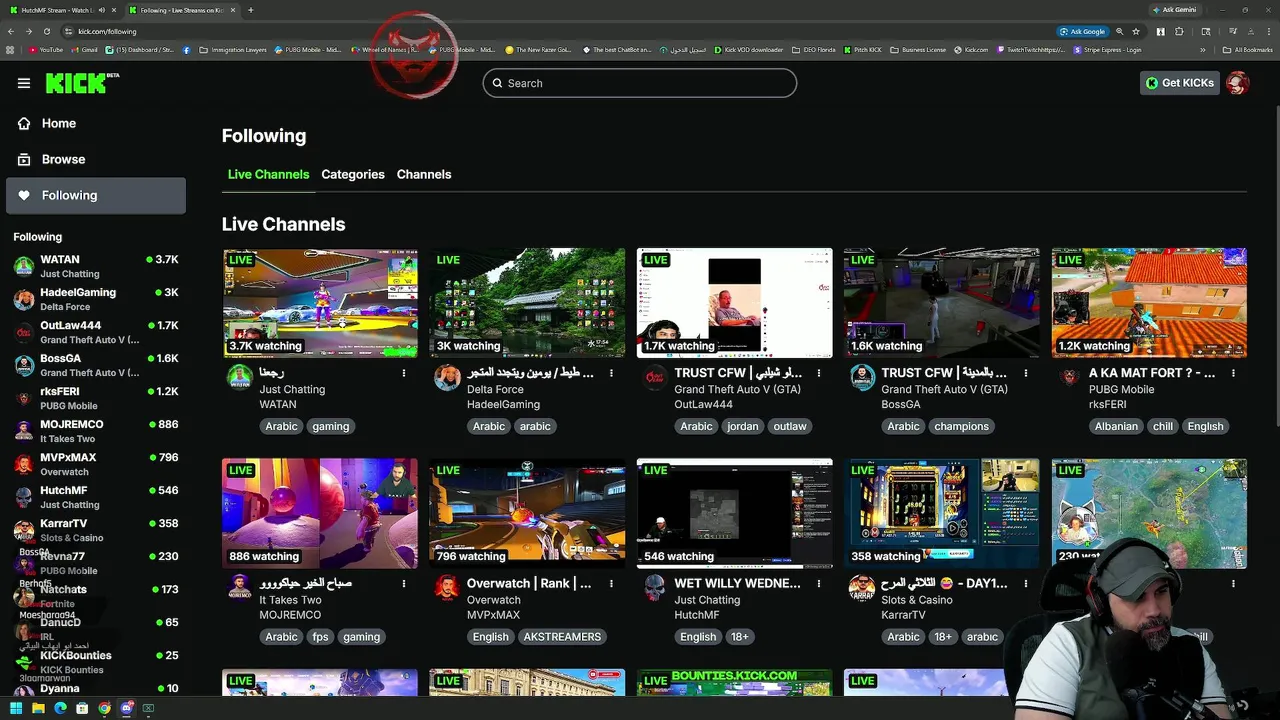1280x720 pixels.
Task: Go to Home in the sidebar
Action: [x=96, y=123]
